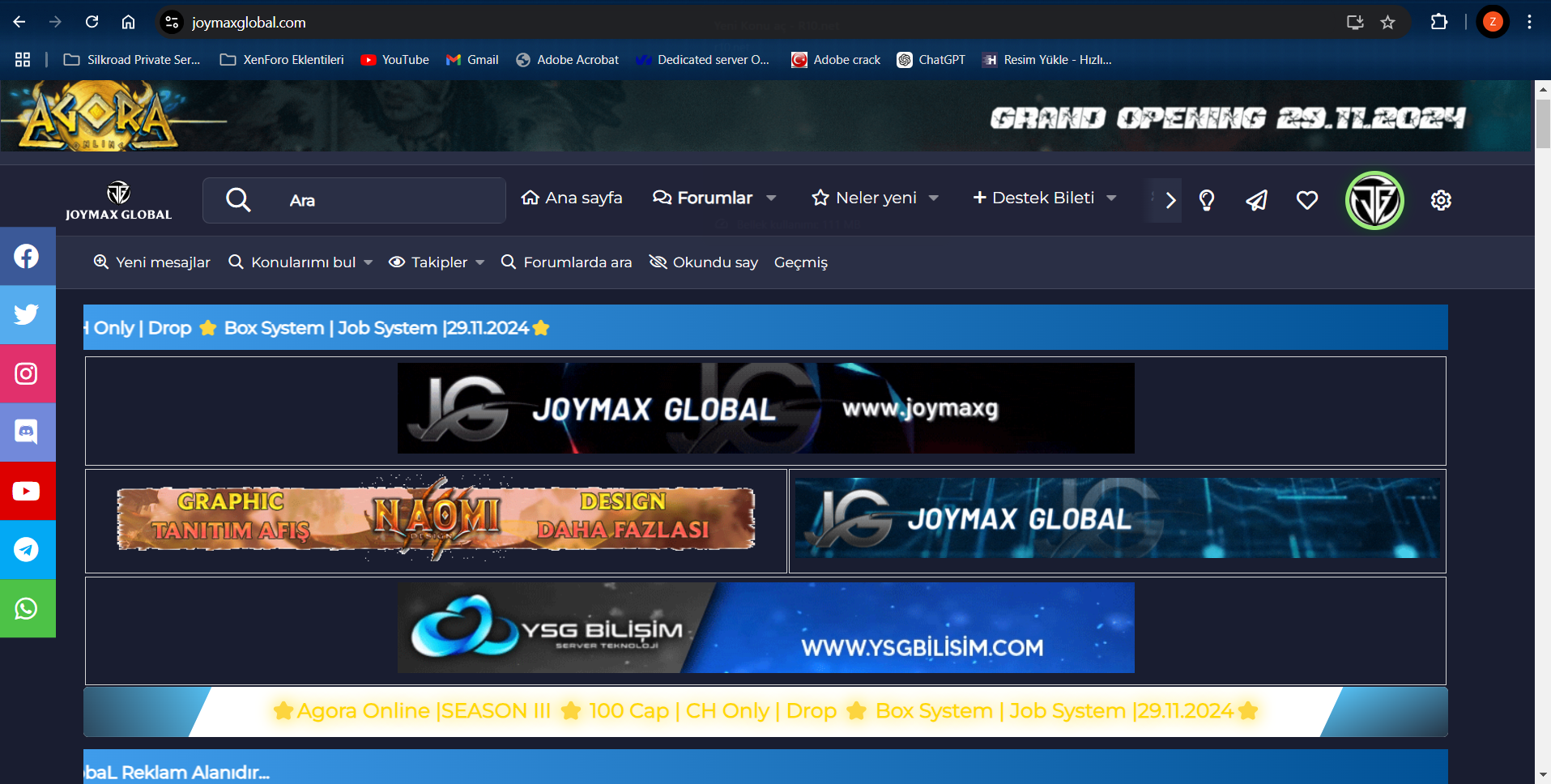The height and width of the screenshot is (784, 1551).
Task: Click the Joymax Global site logo
Action: [x=118, y=200]
